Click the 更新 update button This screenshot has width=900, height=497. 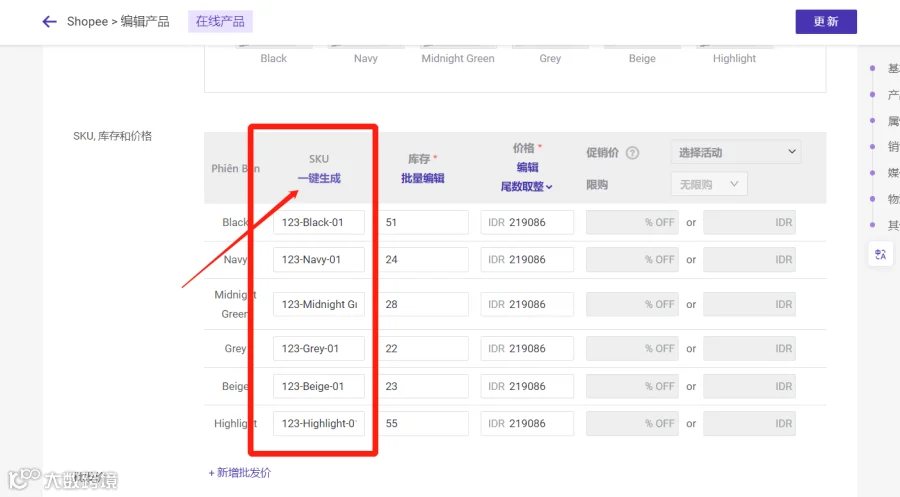coord(826,22)
